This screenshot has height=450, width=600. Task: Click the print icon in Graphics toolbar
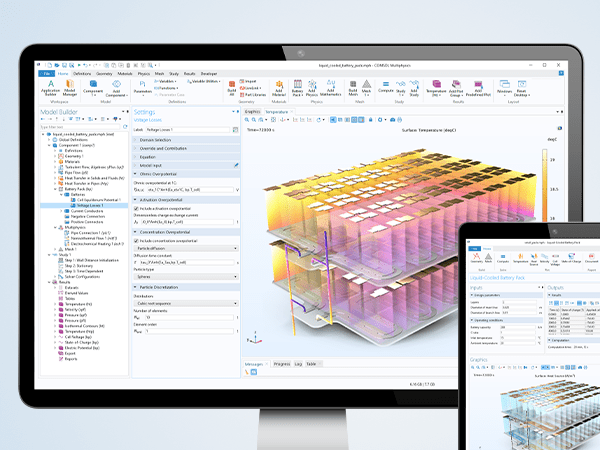(x=399, y=120)
